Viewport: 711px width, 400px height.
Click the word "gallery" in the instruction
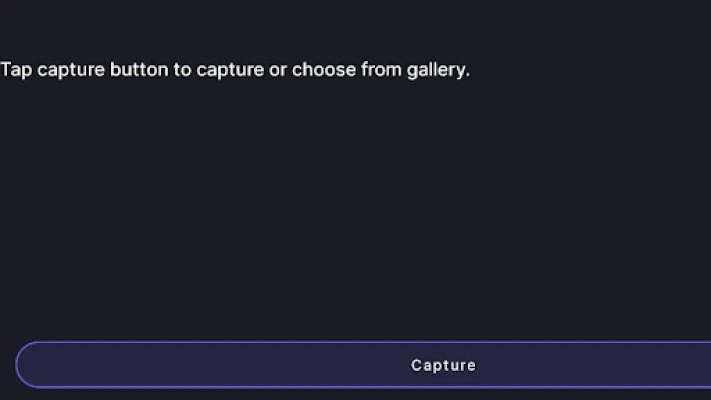[x=436, y=70]
